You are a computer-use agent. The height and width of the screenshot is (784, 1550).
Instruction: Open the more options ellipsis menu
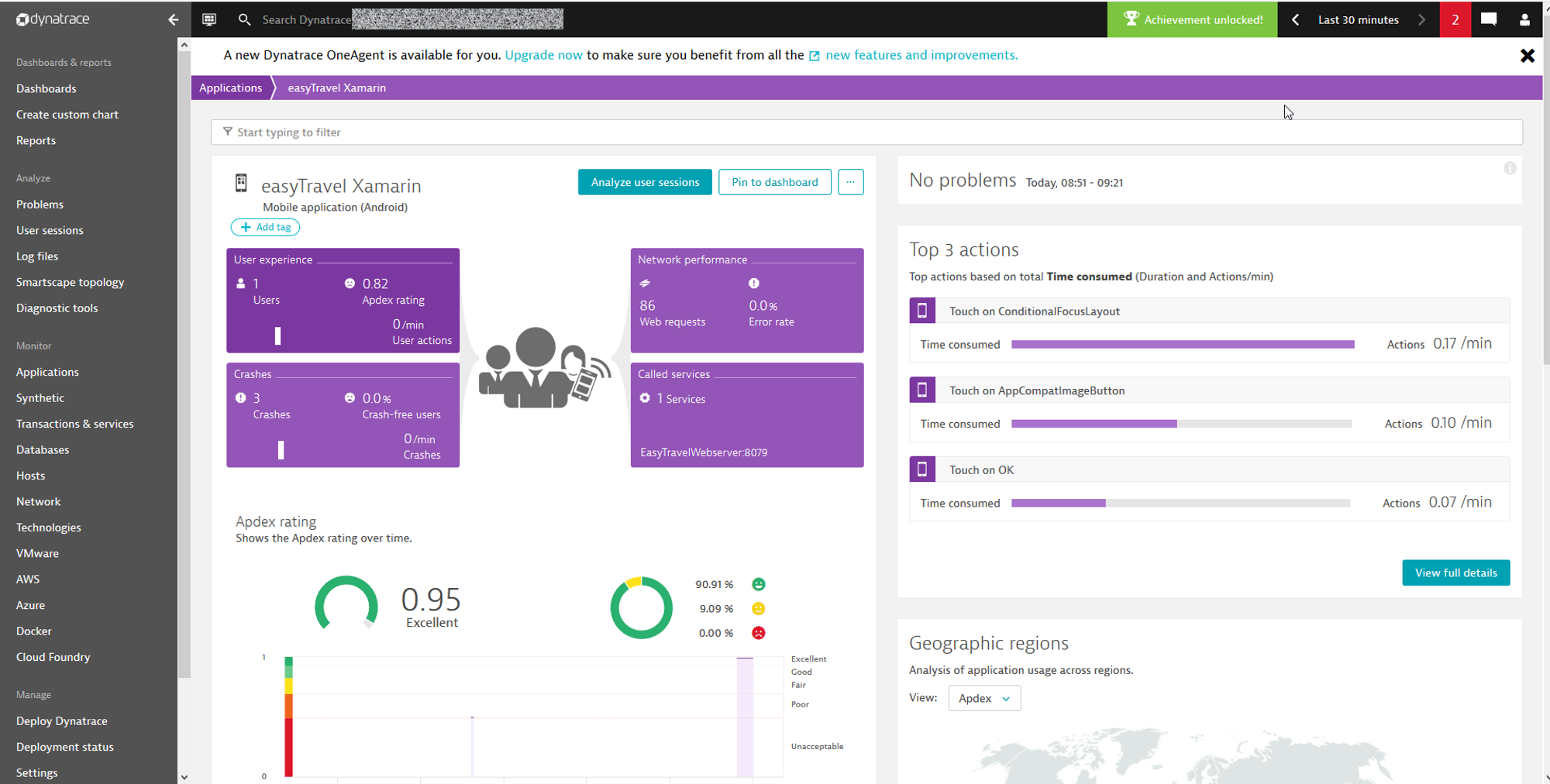(x=850, y=182)
